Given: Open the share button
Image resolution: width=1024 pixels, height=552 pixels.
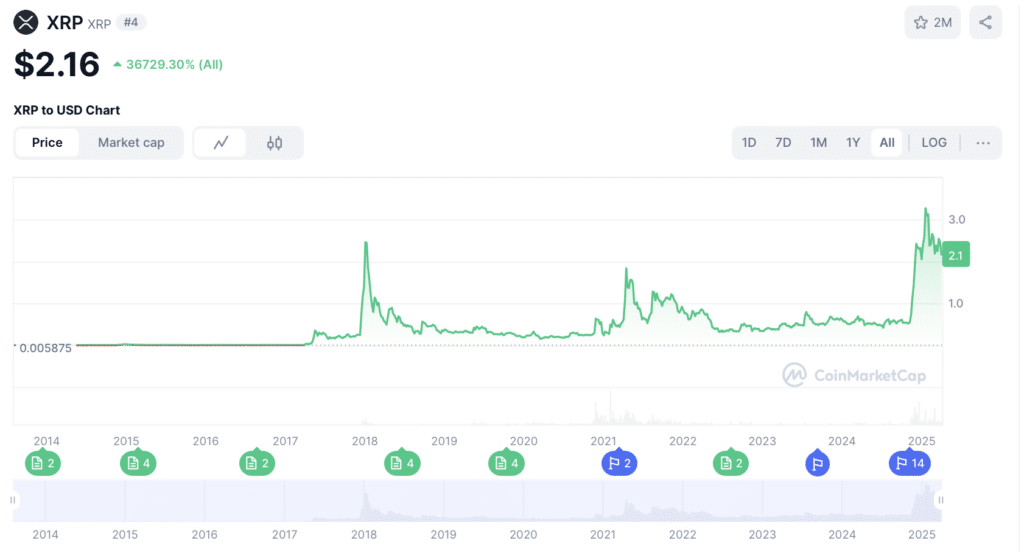Looking at the screenshot, I should [x=985, y=23].
